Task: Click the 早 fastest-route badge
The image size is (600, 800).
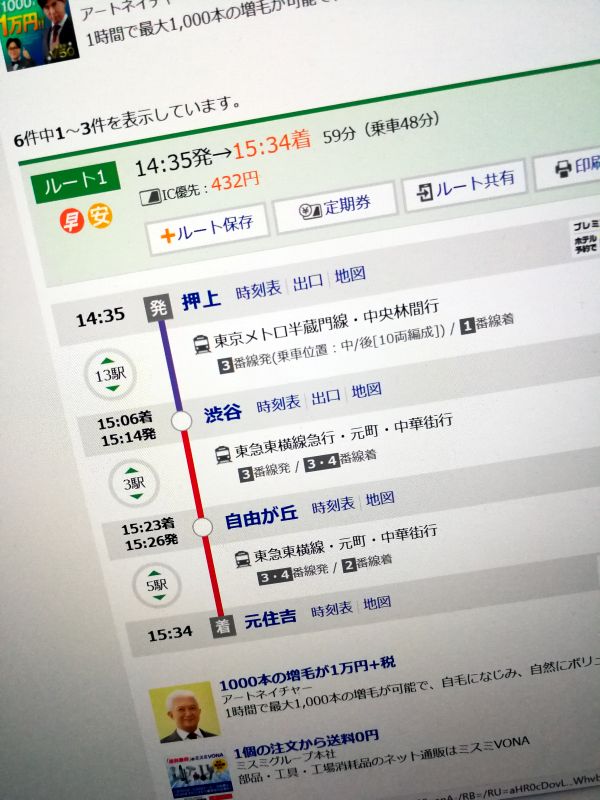Action: pos(71,221)
